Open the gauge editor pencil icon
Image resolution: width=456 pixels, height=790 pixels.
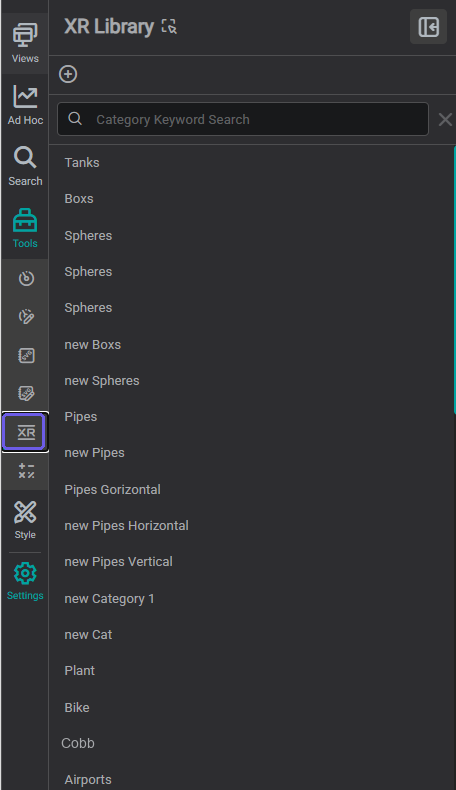26,316
